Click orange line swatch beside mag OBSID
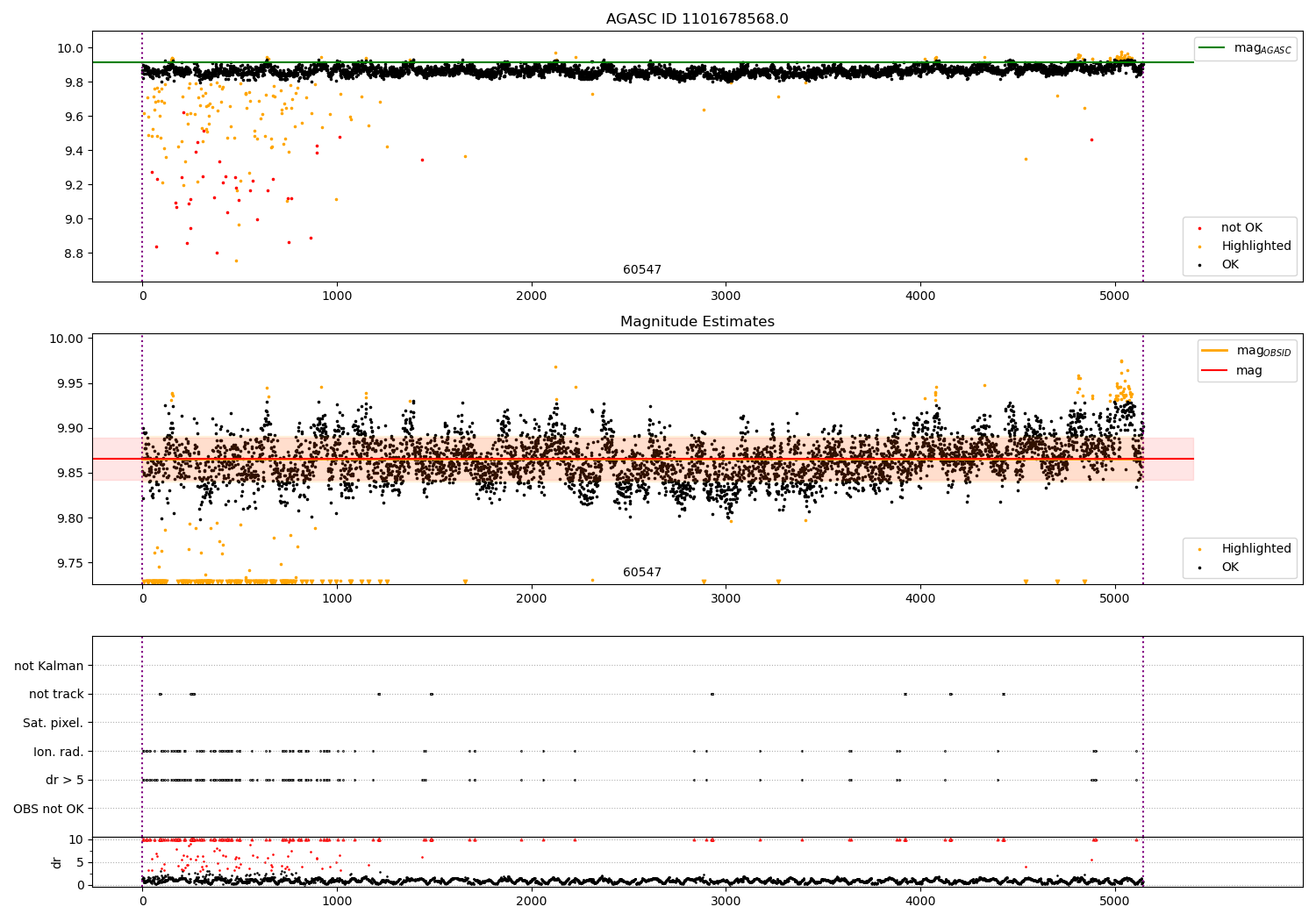The image size is (1316, 921). point(1214,351)
